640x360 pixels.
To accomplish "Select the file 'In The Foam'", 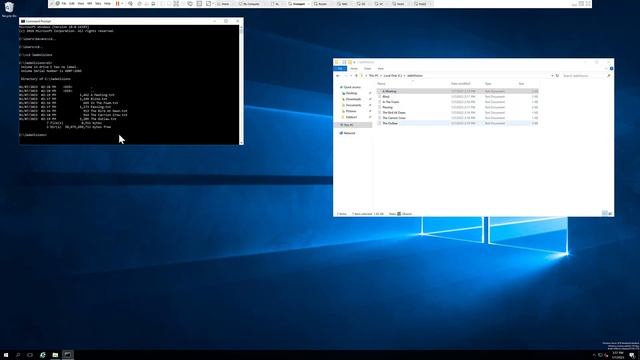I will point(458,102).
